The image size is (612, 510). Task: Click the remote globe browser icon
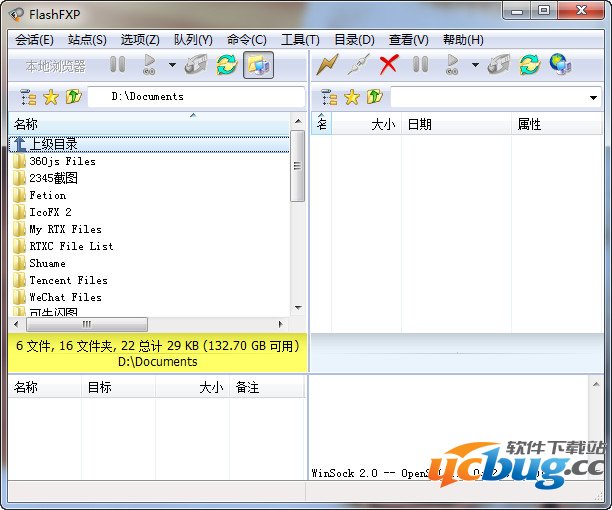point(560,65)
